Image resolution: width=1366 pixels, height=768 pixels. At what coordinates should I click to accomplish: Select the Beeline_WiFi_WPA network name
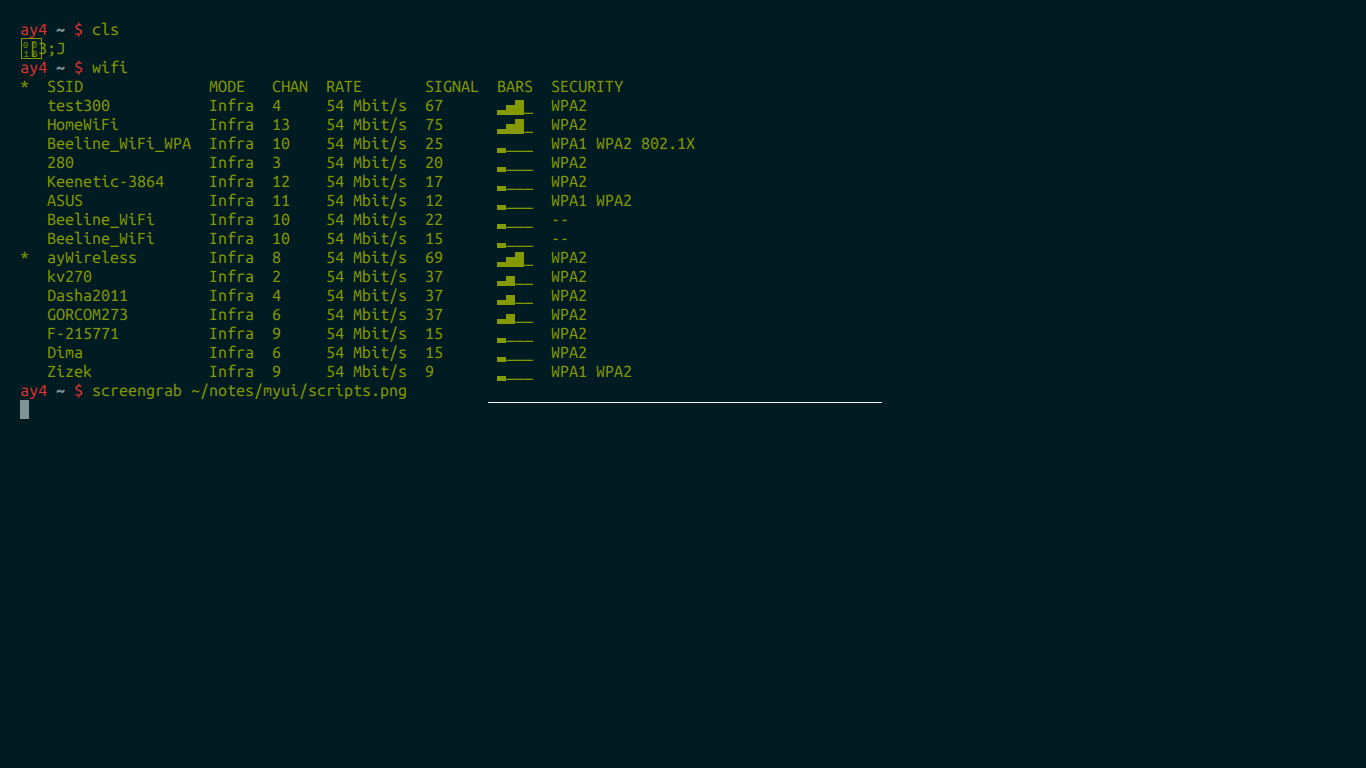coord(119,144)
